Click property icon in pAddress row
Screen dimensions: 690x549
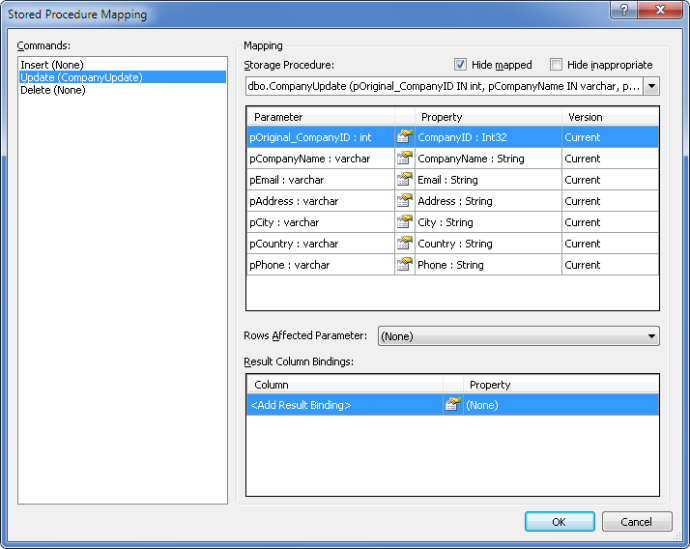404,201
